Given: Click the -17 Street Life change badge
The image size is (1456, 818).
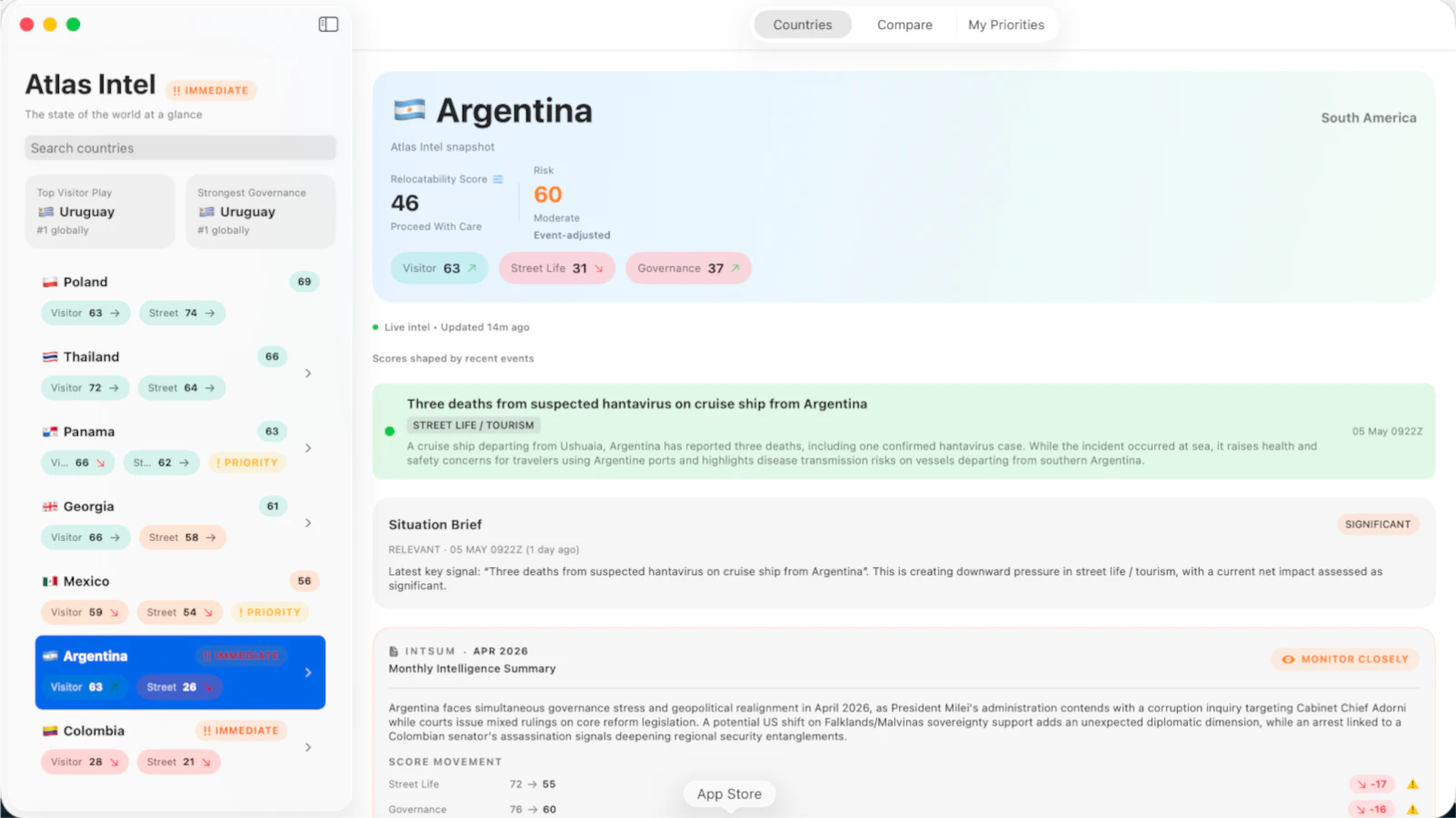Looking at the screenshot, I should (1372, 783).
